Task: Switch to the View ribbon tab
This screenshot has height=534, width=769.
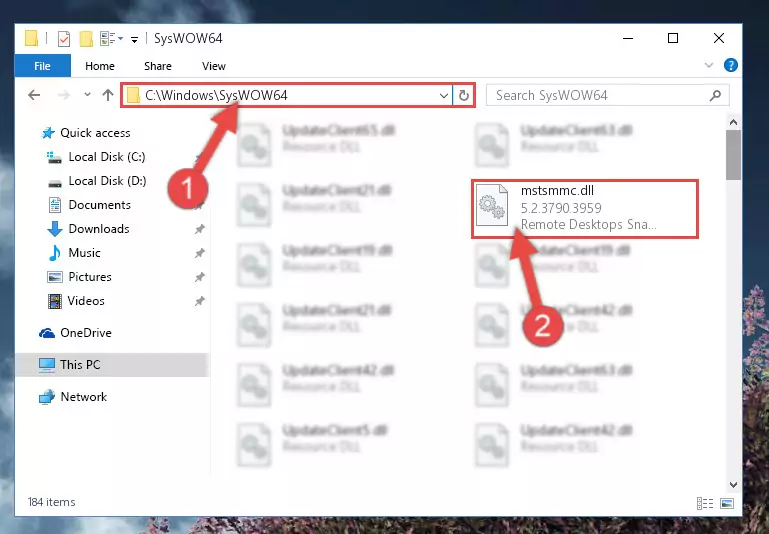Action: pyautogui.click(x=214, y=66)
